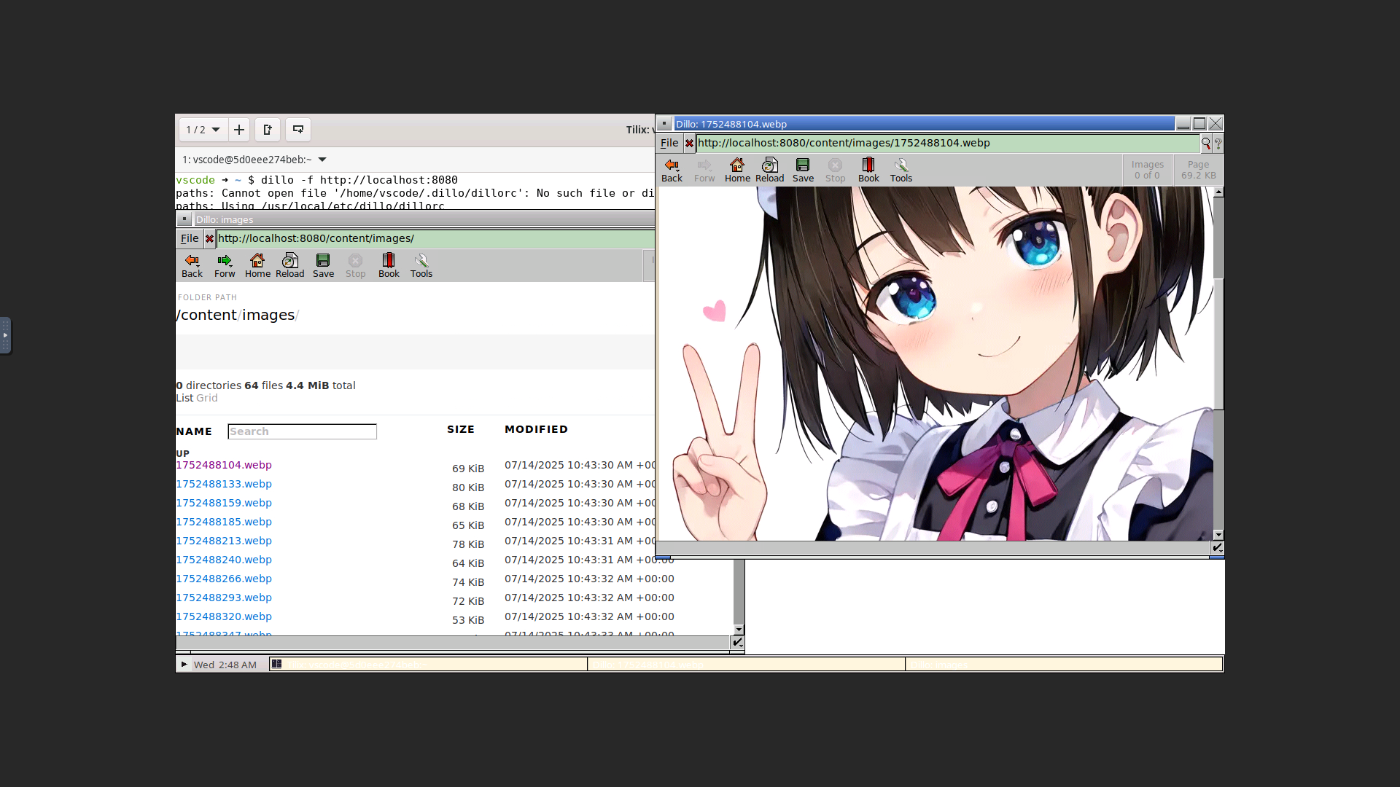
Task: Click scroll down arrow in webp window
Action: coord(1218,535)
